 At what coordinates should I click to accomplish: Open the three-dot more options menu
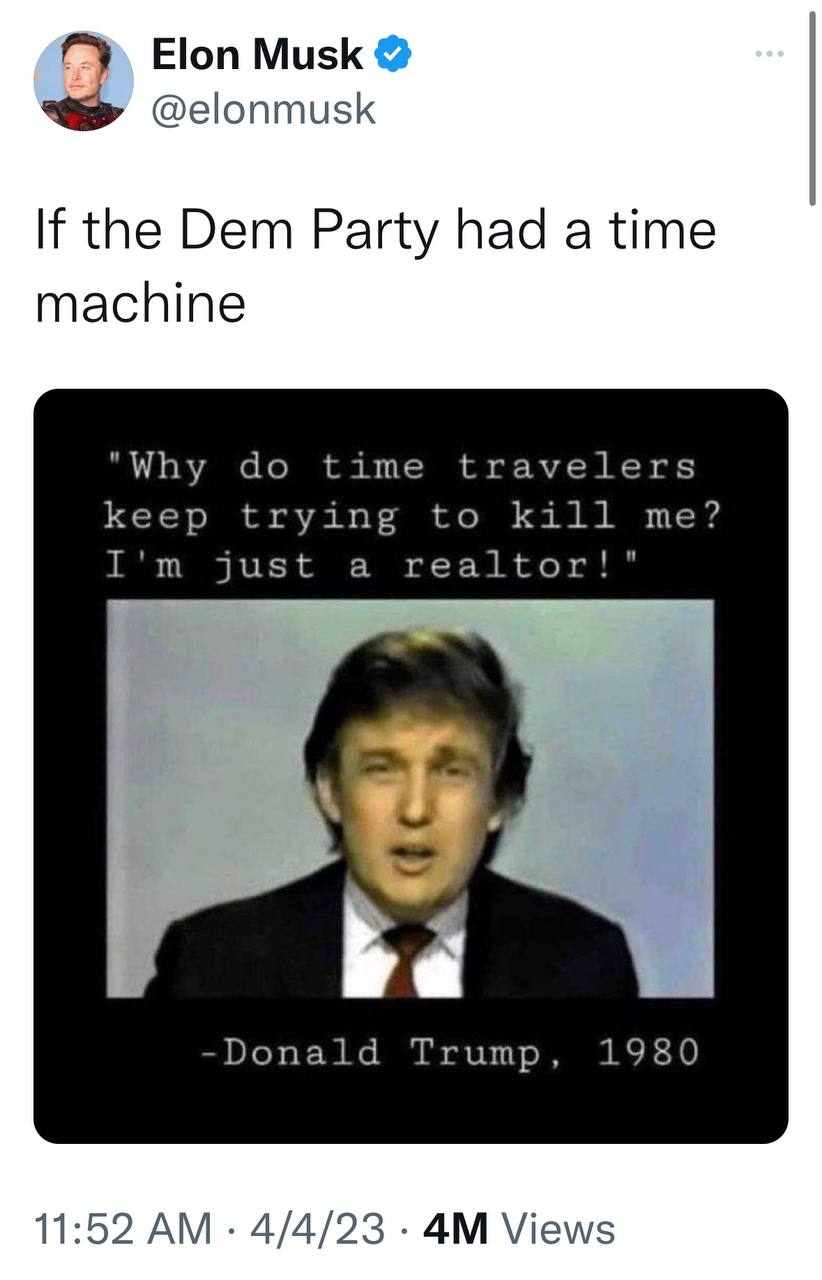tap(770, 53)
